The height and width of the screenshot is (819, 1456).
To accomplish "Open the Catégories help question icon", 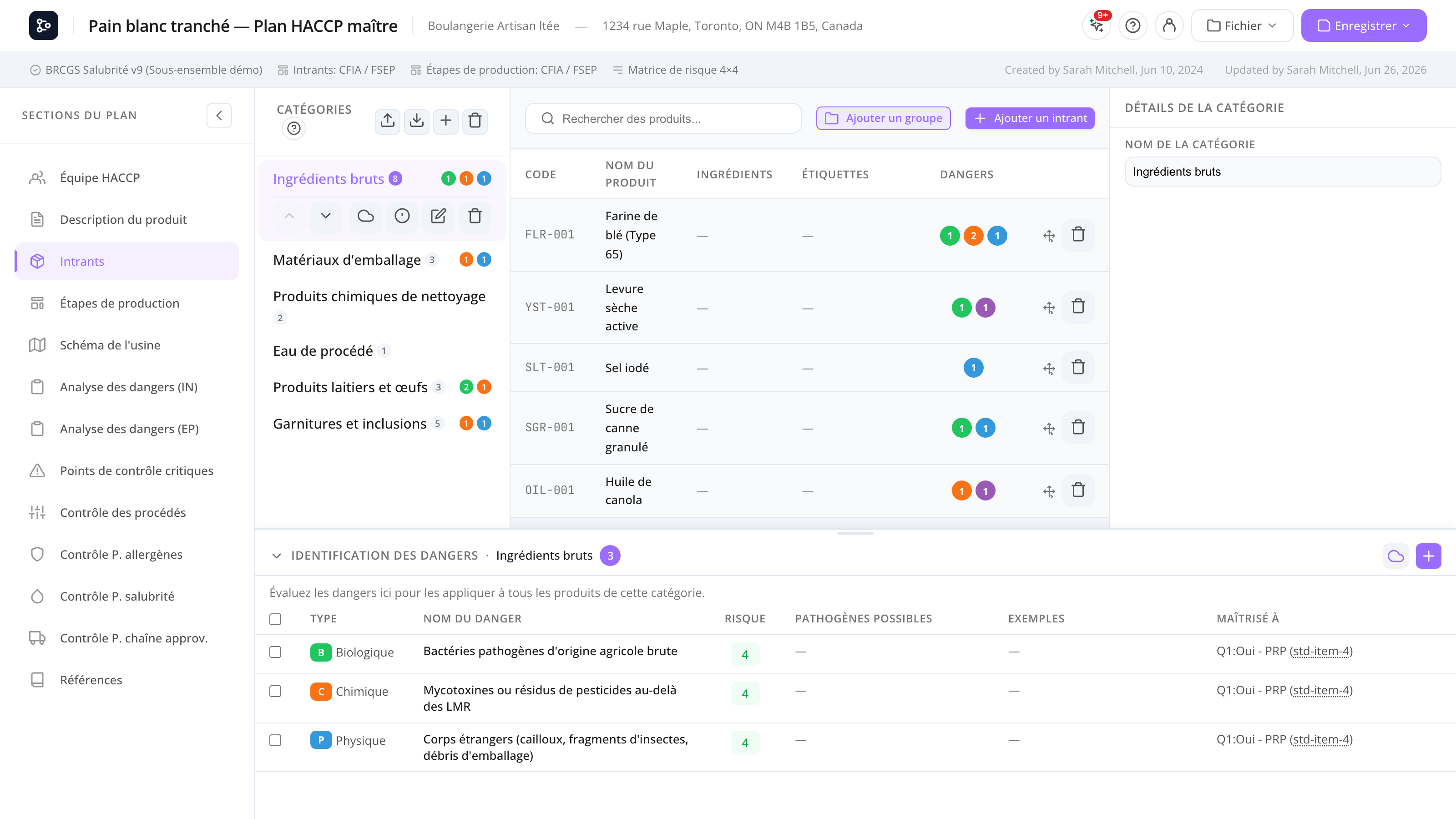I will click(x=294, y=129).
